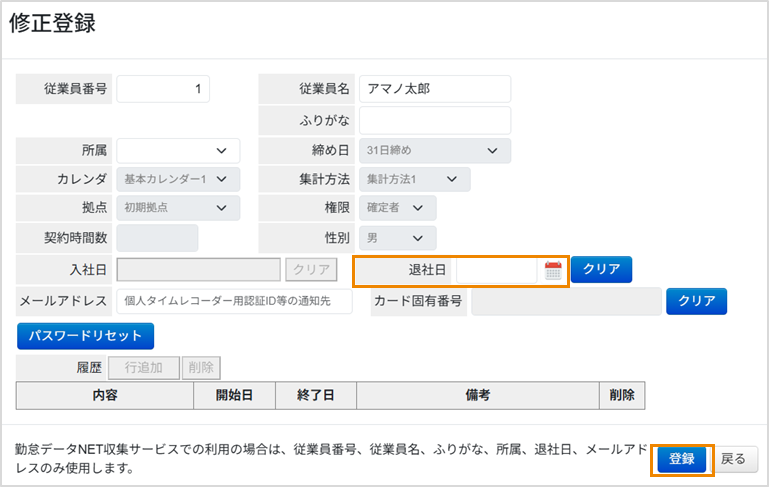The width and height of the screenshot is (769, 487).
Task: Click the 従業員番号 label
Action: pos(75,89)
